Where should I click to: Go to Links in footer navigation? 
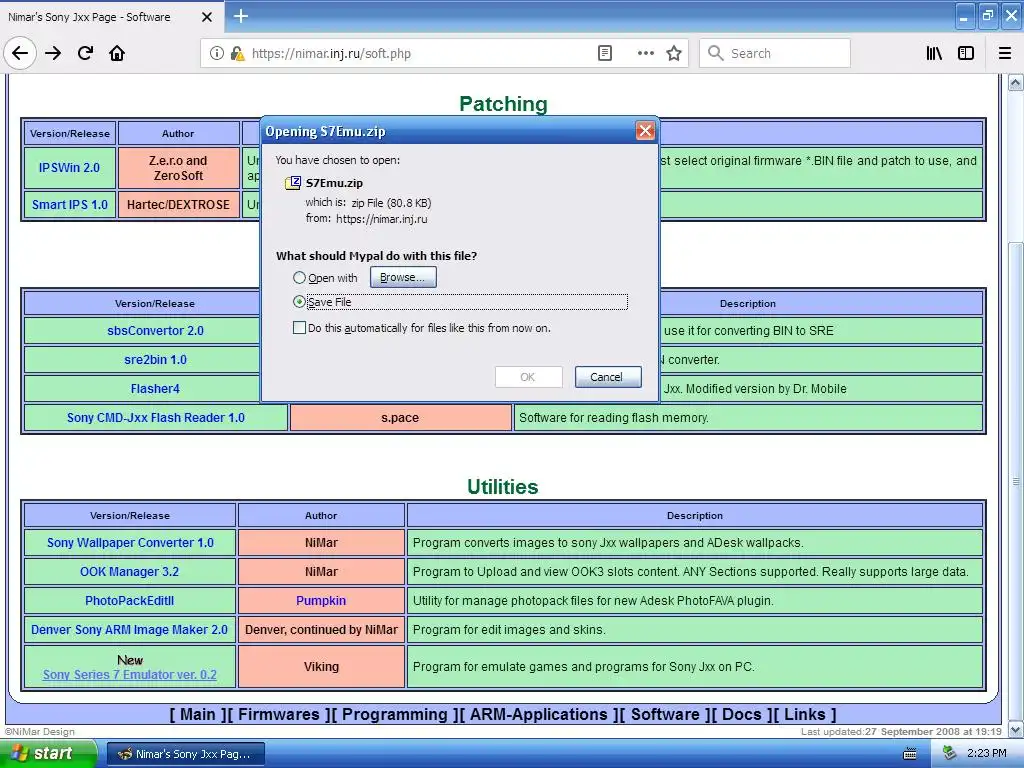coord(805,714)
